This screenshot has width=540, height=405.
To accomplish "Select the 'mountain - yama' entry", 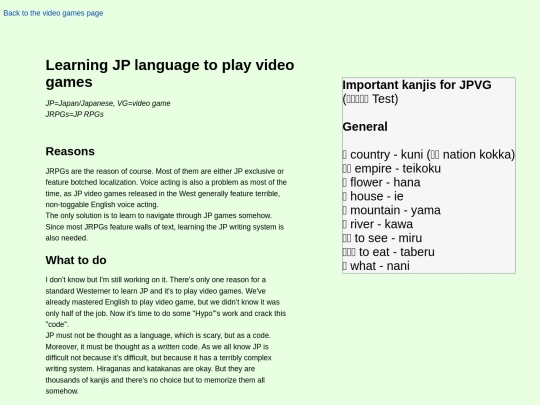I will 392,210.
